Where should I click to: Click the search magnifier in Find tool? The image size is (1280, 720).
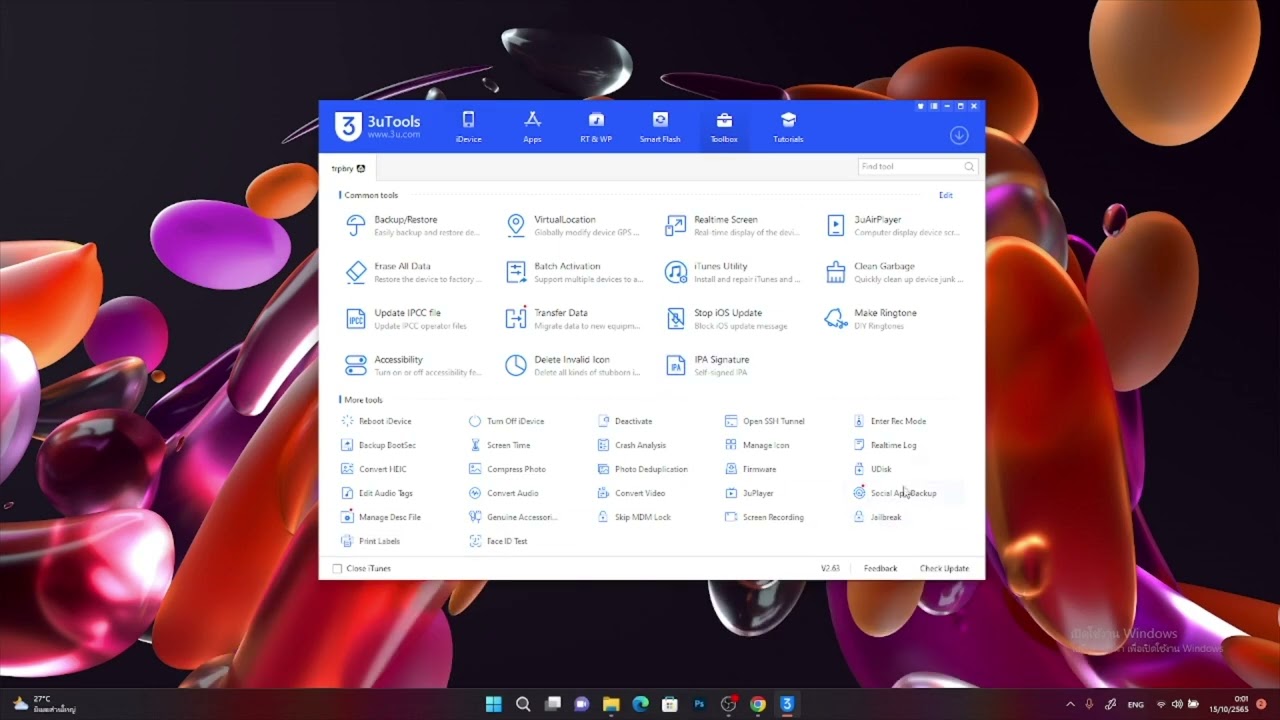point(969,167)
